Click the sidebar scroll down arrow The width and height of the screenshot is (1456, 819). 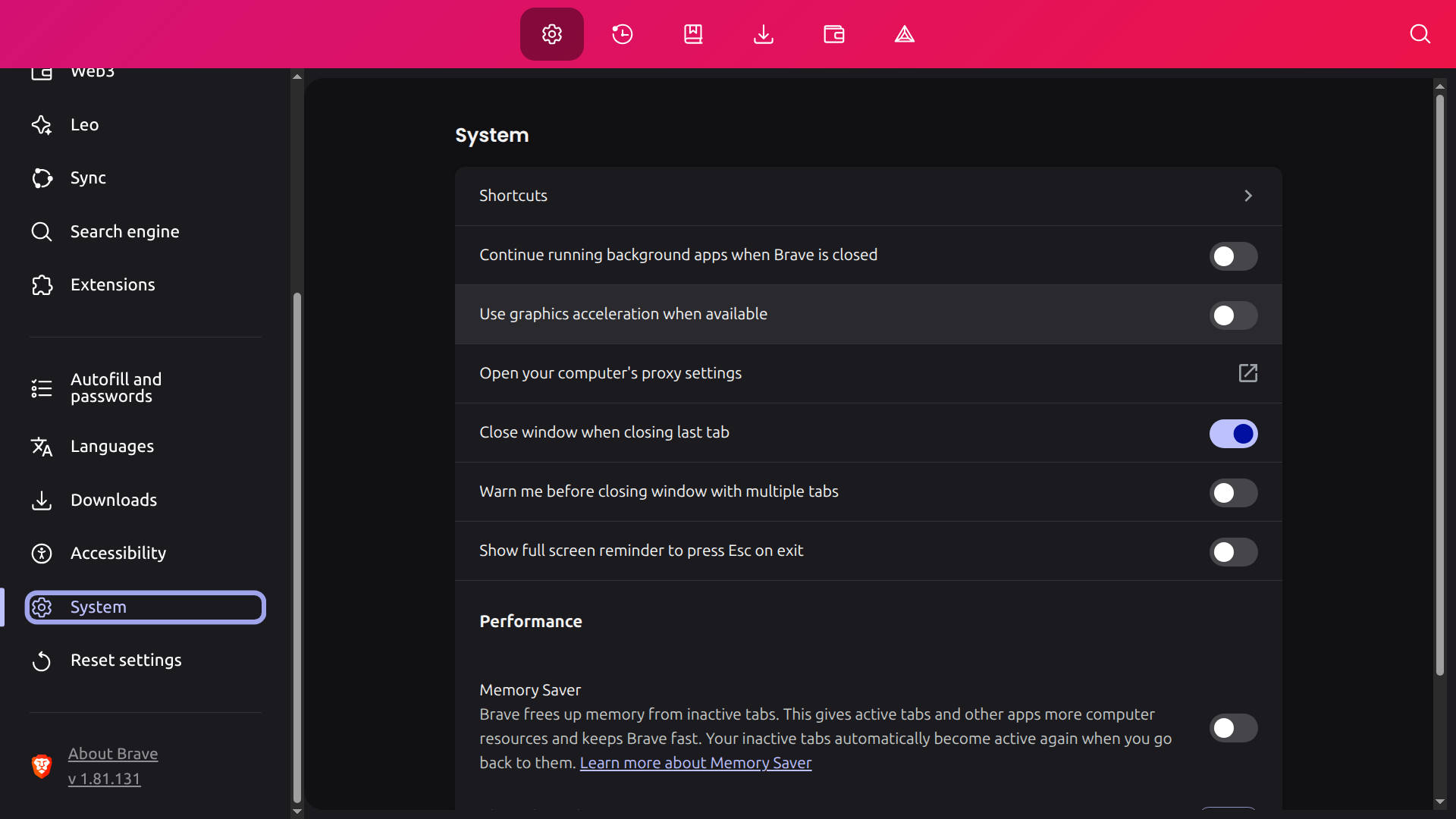coord(297,811)
